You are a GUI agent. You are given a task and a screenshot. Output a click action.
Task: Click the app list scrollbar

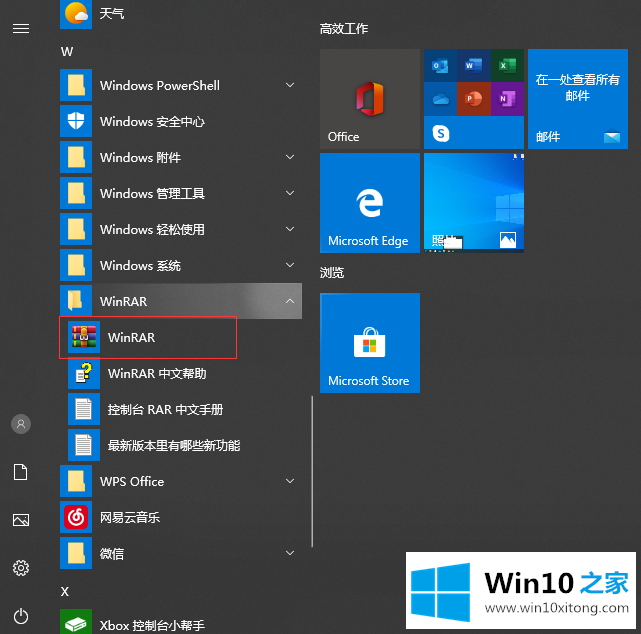pos(312,471)
